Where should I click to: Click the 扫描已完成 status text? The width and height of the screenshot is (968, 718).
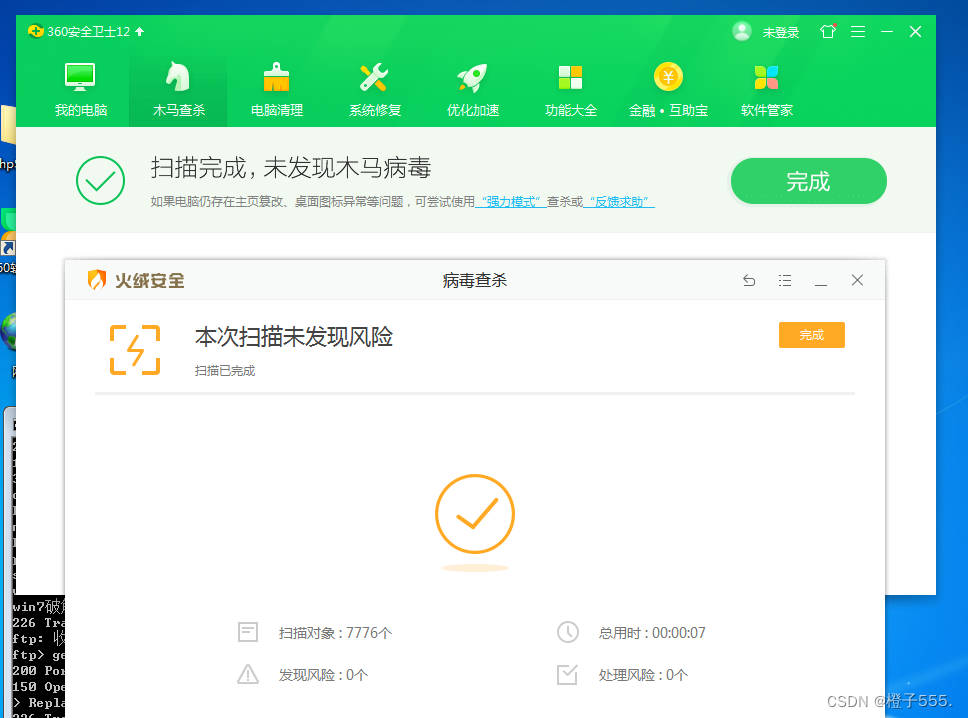pos(225,370)
